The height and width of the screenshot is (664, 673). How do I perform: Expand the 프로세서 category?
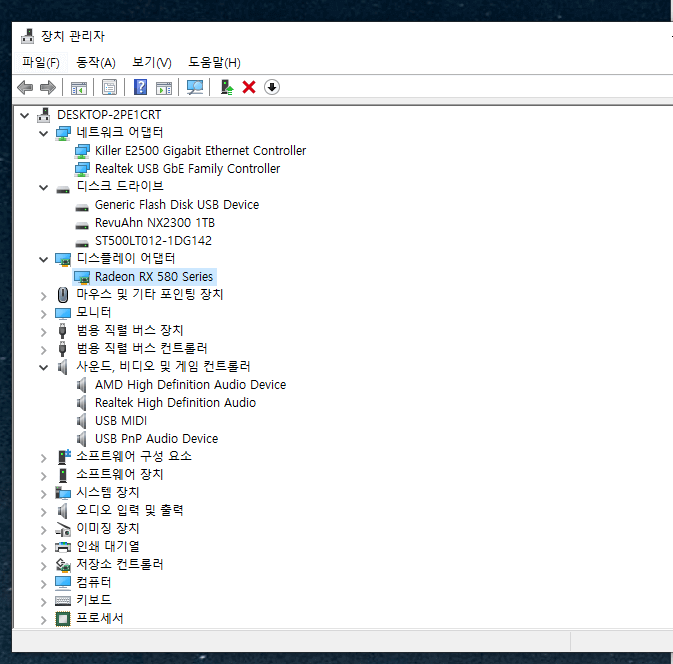tap(43, 620)
